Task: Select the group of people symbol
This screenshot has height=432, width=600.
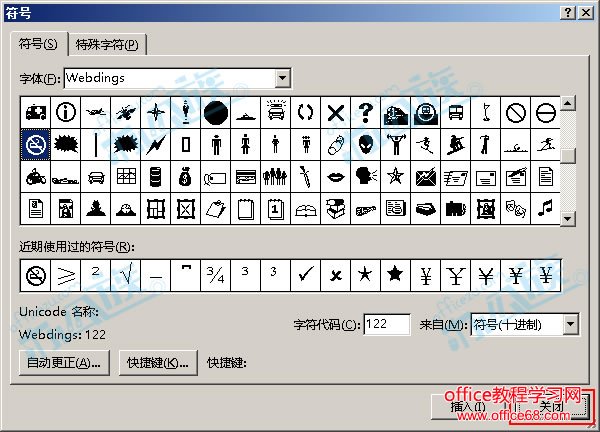Action: 276,177
